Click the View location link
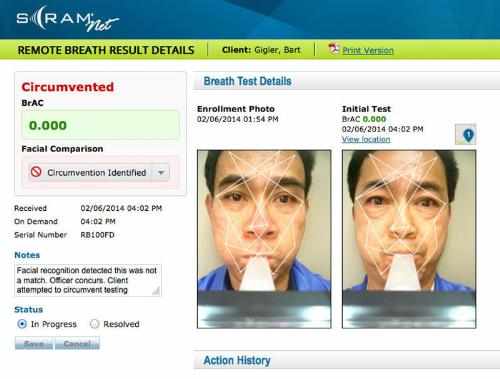Screen dimensions: 500x379 pos(366,139)
